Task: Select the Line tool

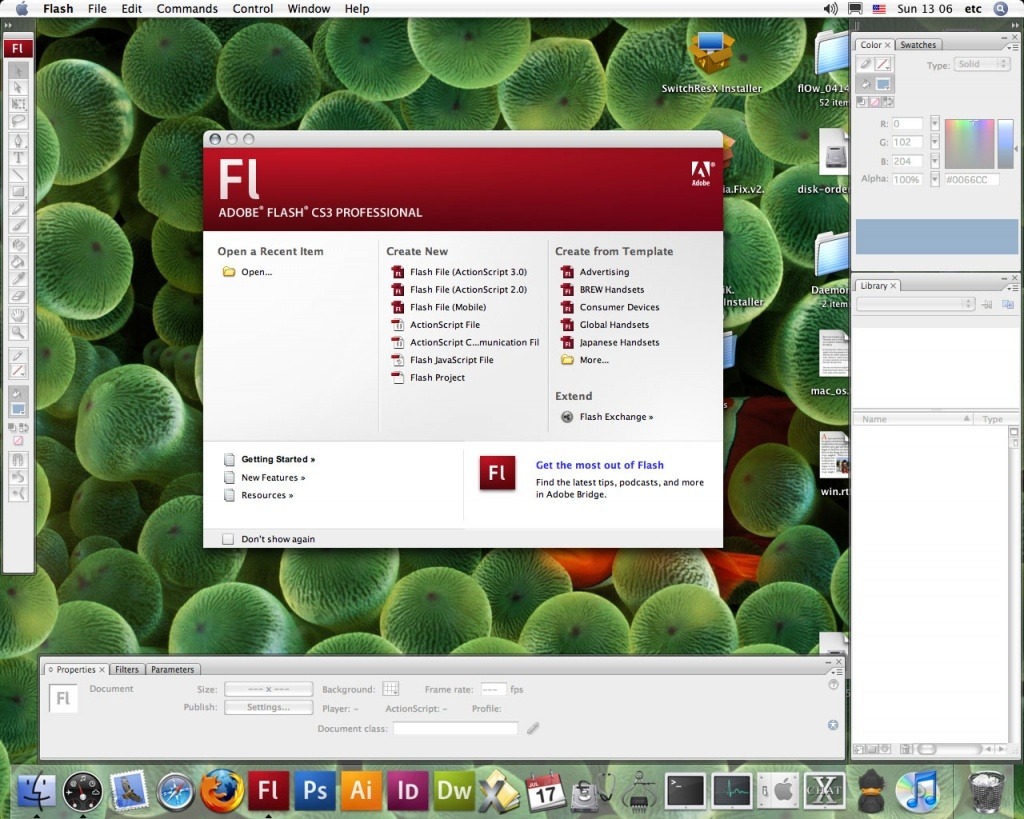Action: click(x=18, y=174)
